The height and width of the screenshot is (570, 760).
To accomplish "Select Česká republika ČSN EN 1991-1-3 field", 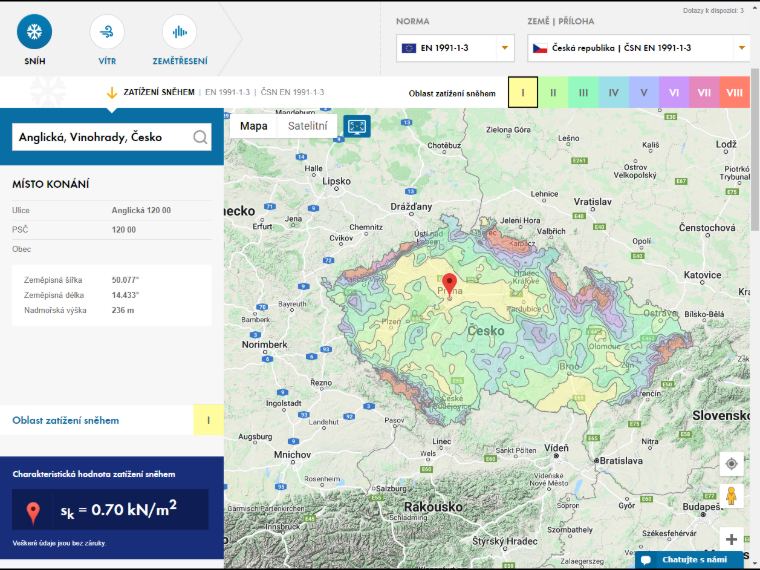I will [639, 48].
